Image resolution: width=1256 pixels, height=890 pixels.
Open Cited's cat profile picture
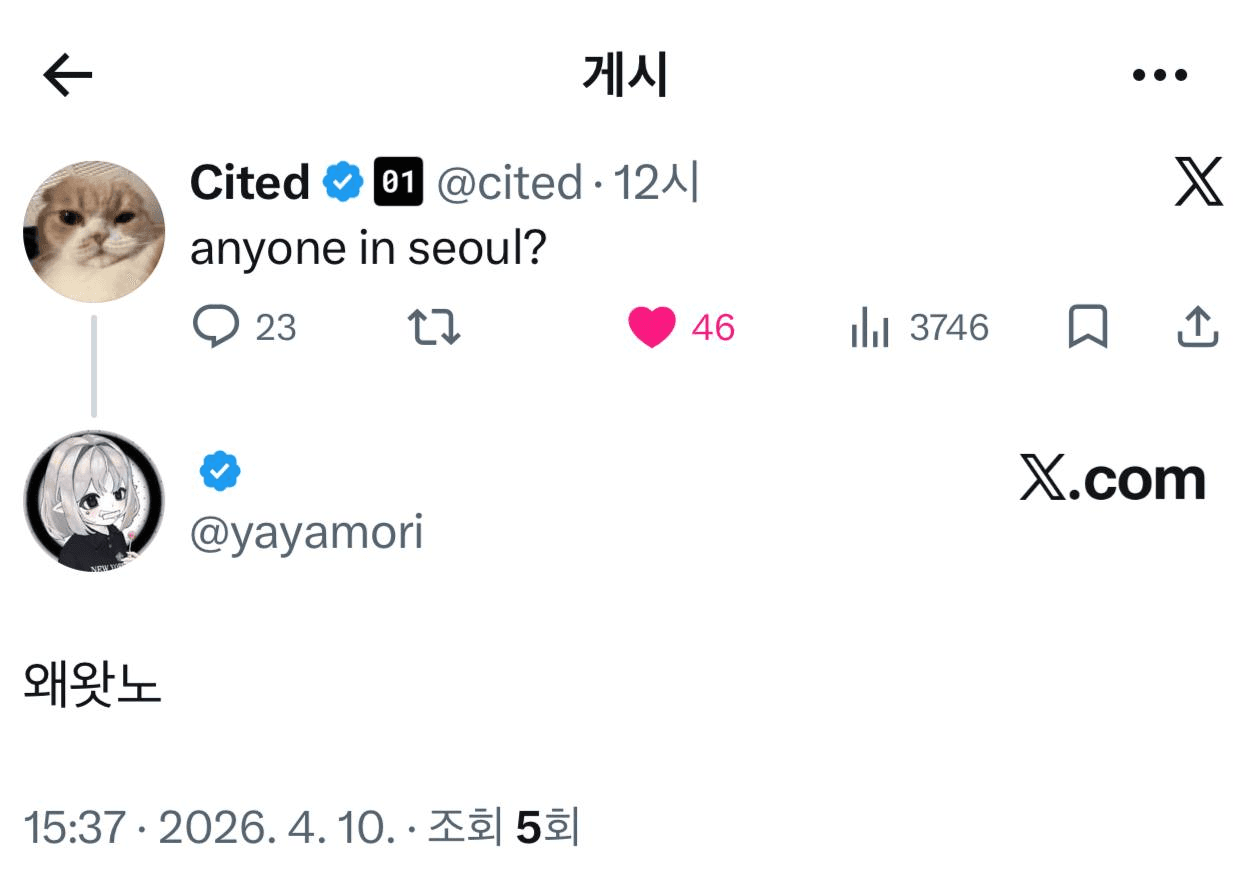pos(94,231)
